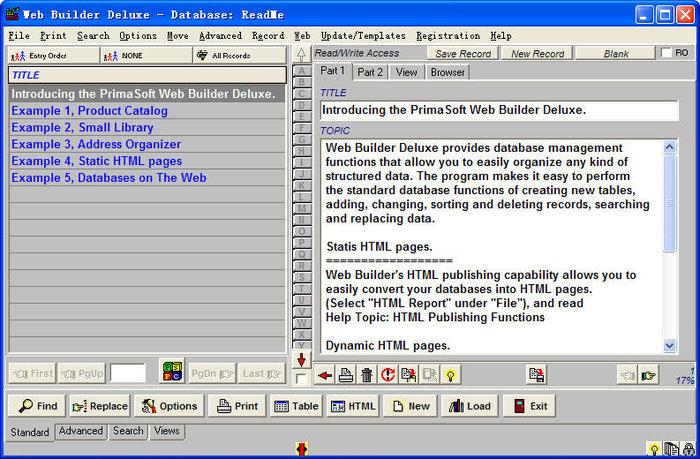Click the standalone save-document icon below the topic box
This screenshot has width=700, height=459.
[536, 375]
